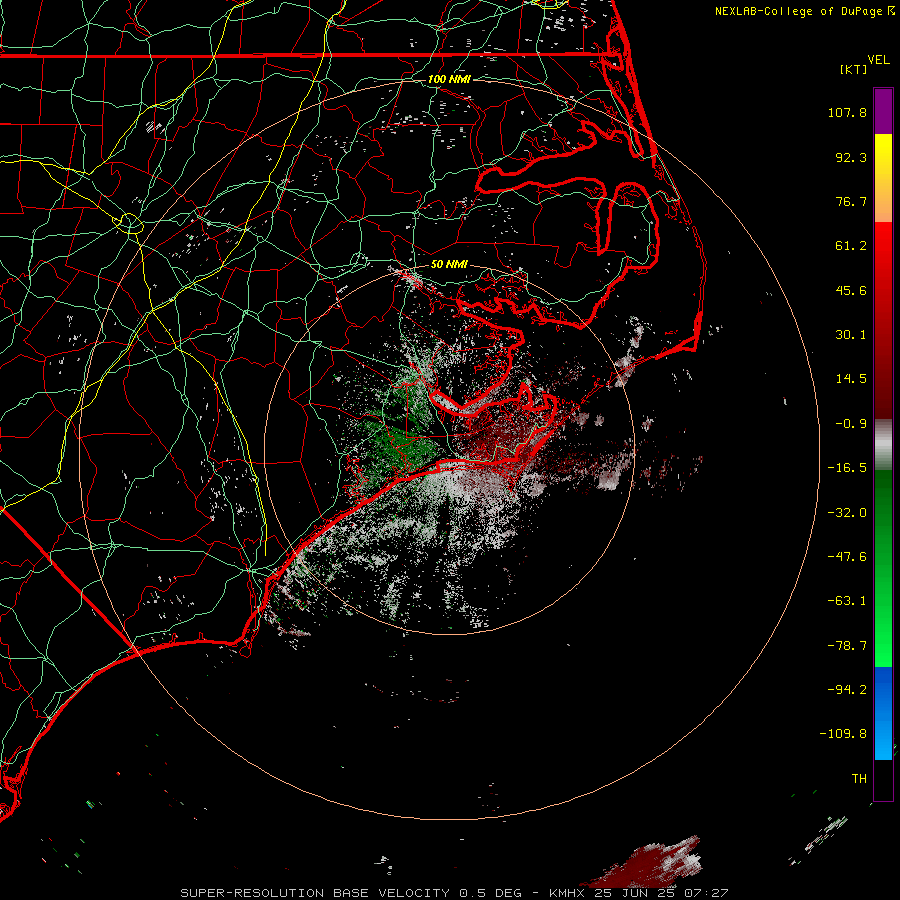Click the blue segment of the velocity color bar
The height and width of the screenshot is (900, 900).
(883, 713)
